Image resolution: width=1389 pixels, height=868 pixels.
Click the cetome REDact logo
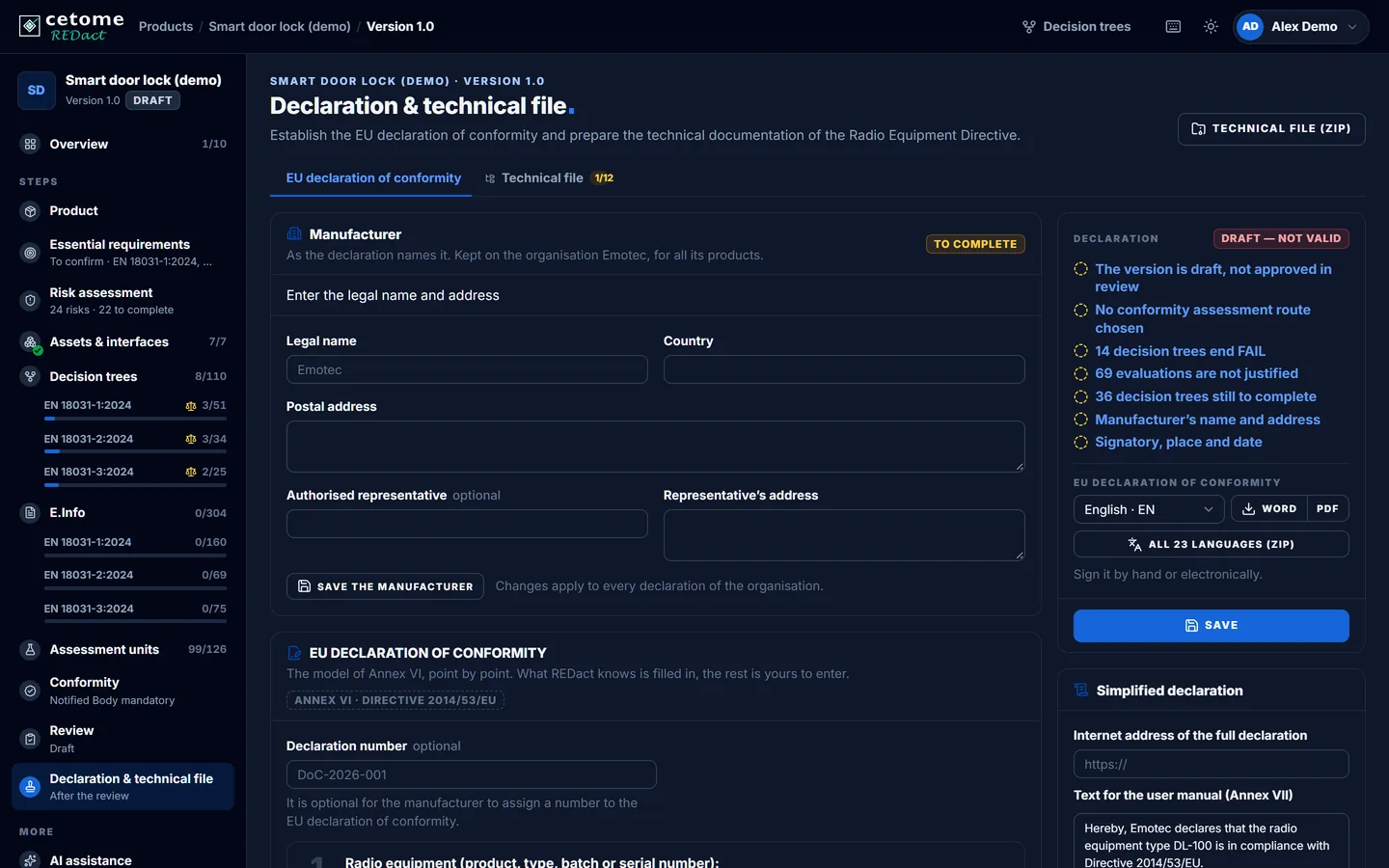click(x=71, y=26)
